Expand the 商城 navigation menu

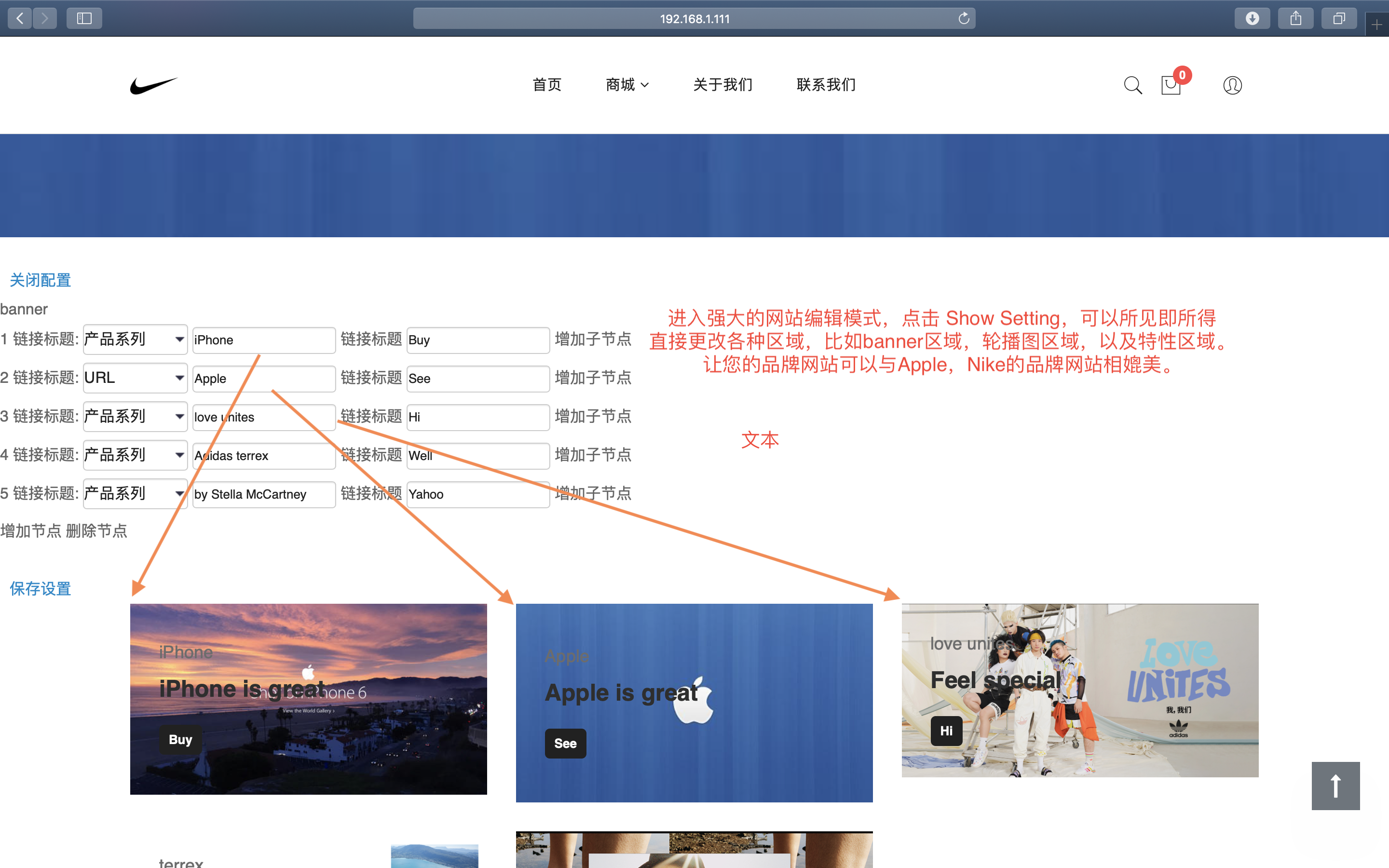pyautogui.click(x=627, y=85)
